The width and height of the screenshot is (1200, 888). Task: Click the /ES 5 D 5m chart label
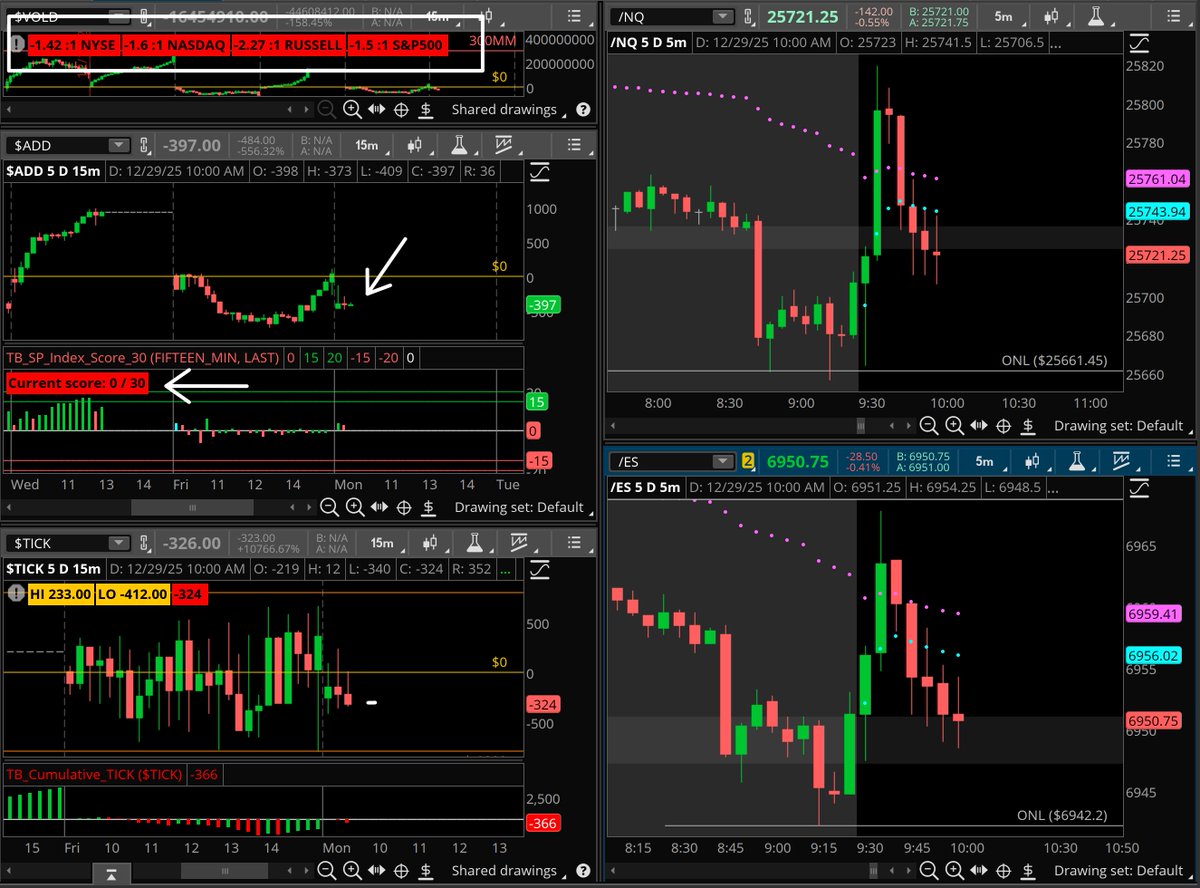click(645, 488)
